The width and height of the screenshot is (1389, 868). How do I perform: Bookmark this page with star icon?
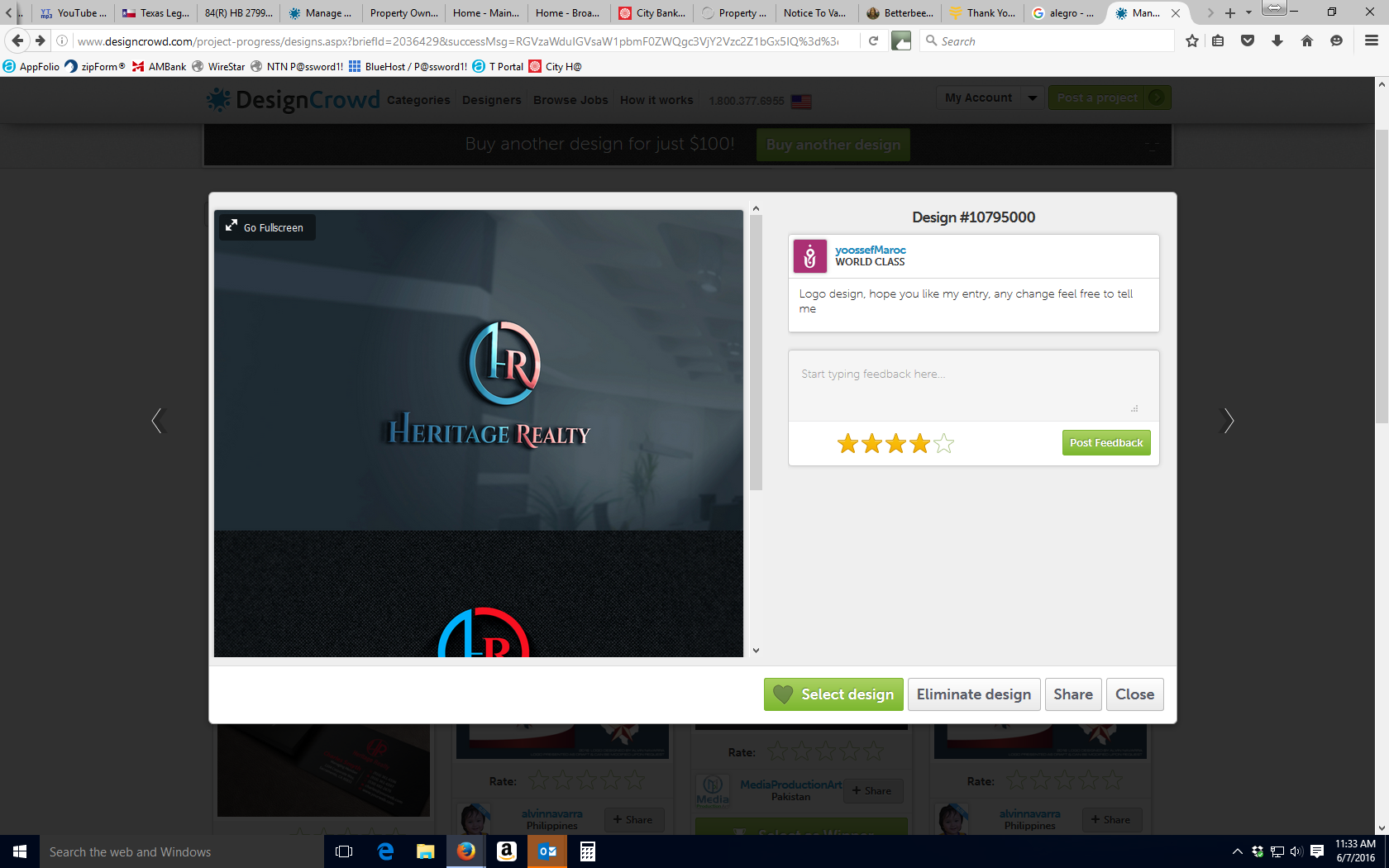pos(1191,41)
